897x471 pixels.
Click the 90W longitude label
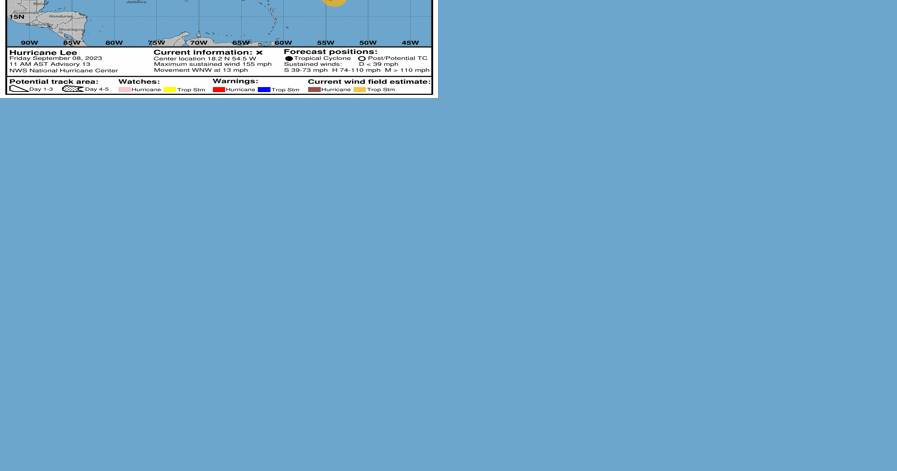click(29, 43)
